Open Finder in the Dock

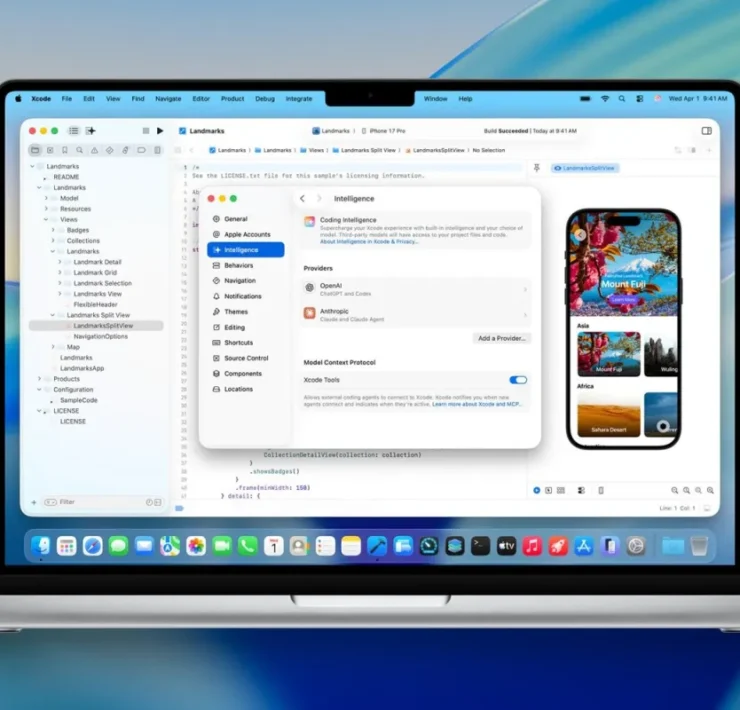(x=41, y=546)
